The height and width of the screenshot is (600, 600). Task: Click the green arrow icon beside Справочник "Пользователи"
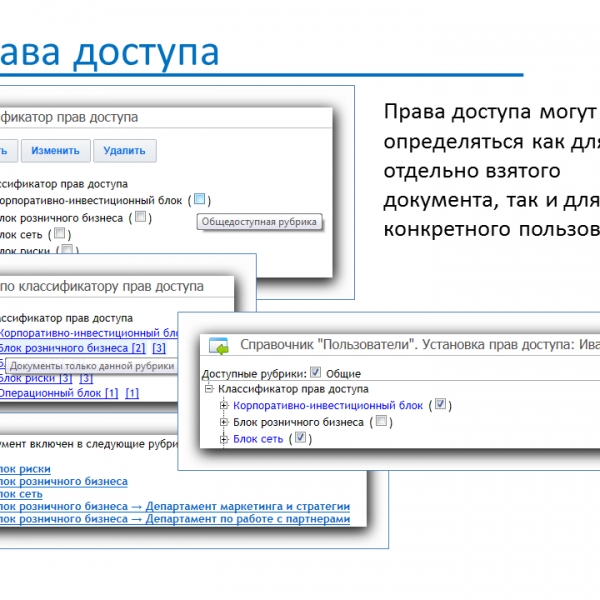tap(218, 346)
